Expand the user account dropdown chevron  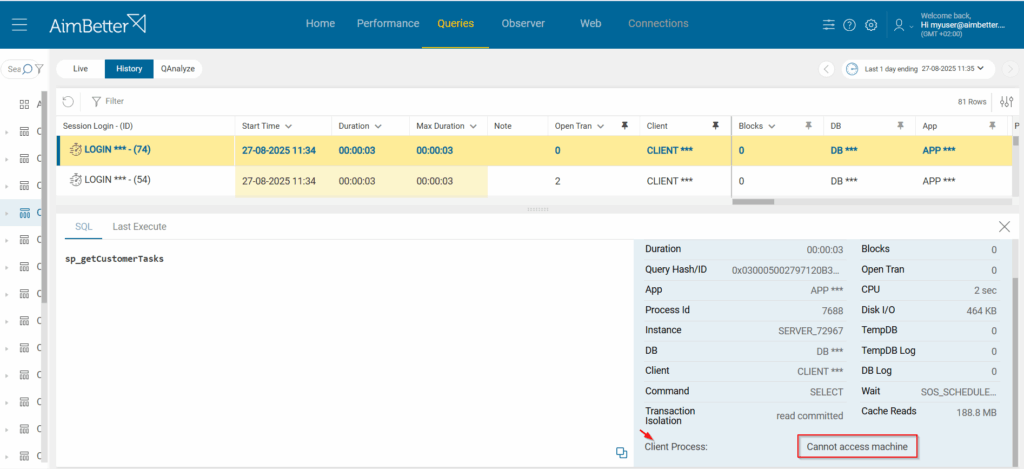(911, 26)
